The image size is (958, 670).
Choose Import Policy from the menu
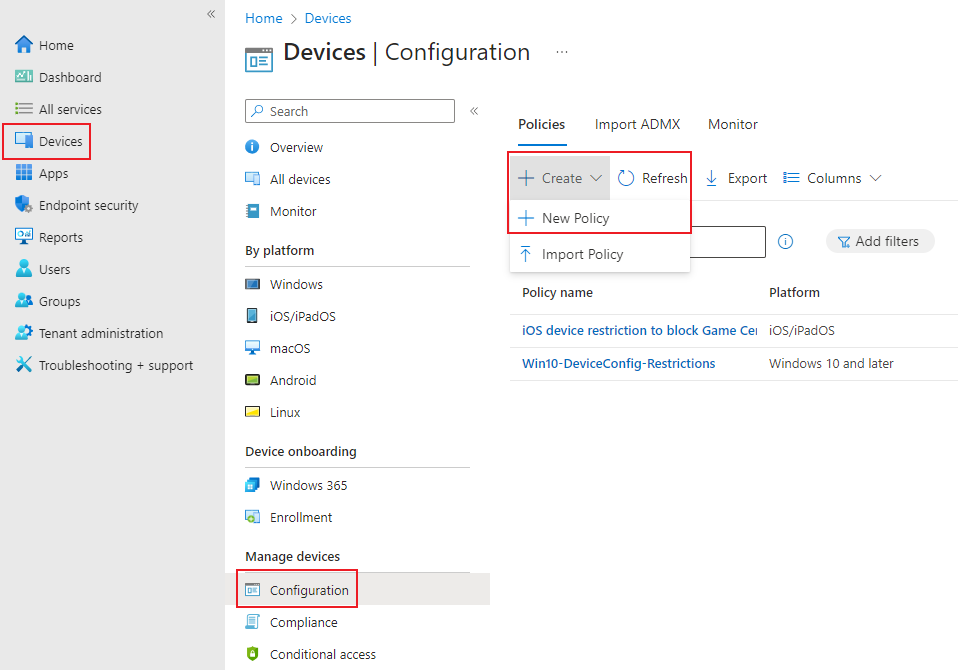[x=582, y=254]
